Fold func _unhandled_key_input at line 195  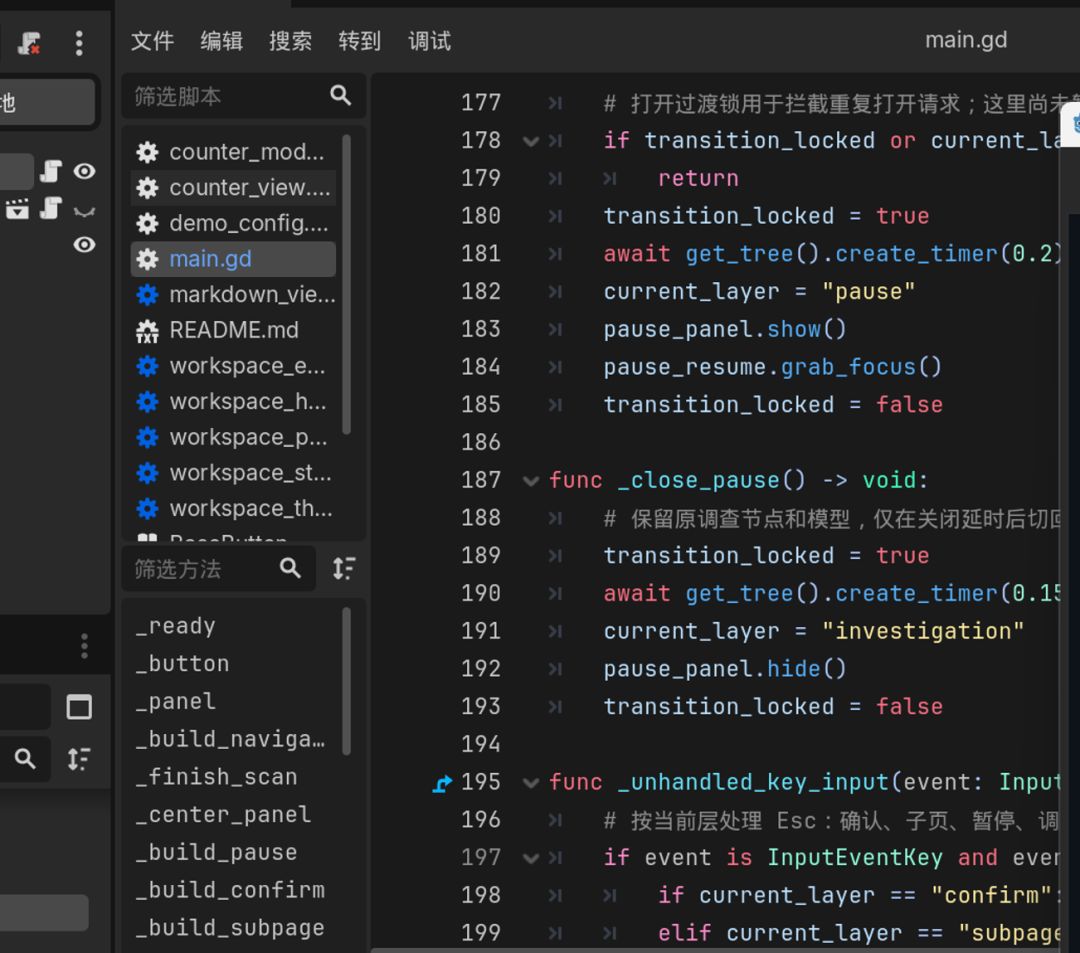point(530,783)
